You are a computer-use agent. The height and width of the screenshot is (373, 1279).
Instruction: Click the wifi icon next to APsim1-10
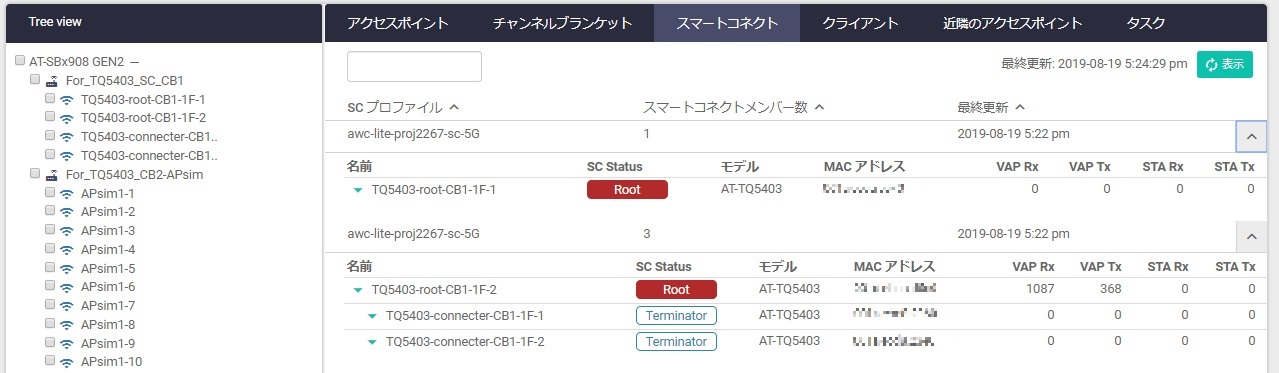point(67,362)
